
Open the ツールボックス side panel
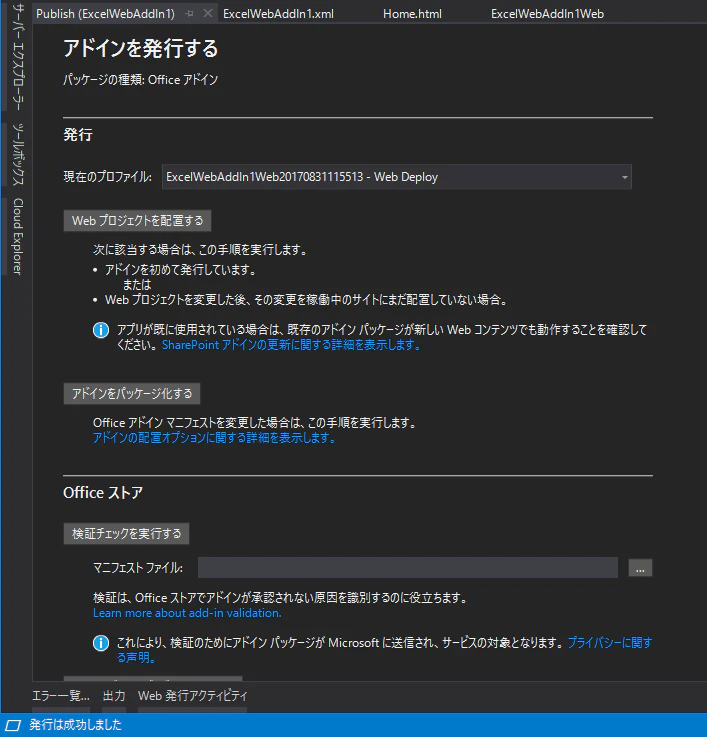coord(18,154)
